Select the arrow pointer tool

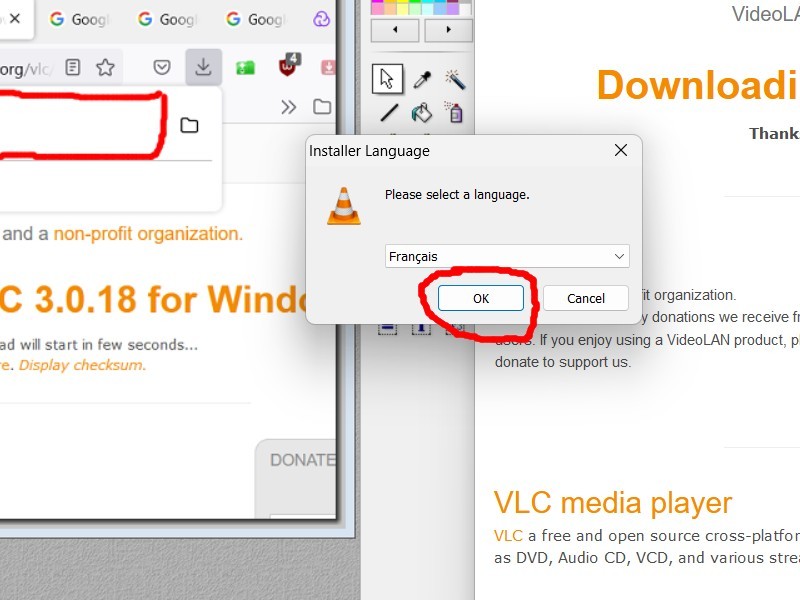[387, 78]
